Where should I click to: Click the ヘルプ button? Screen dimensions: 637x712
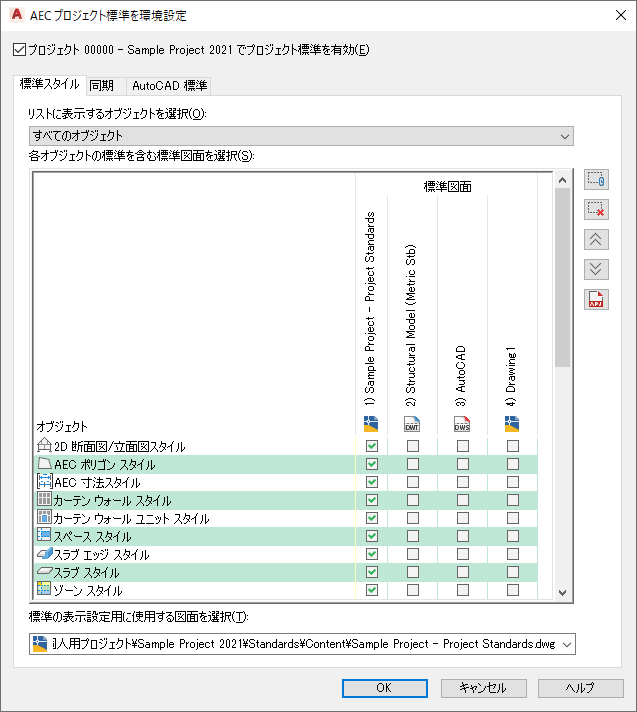coord(580,688)
